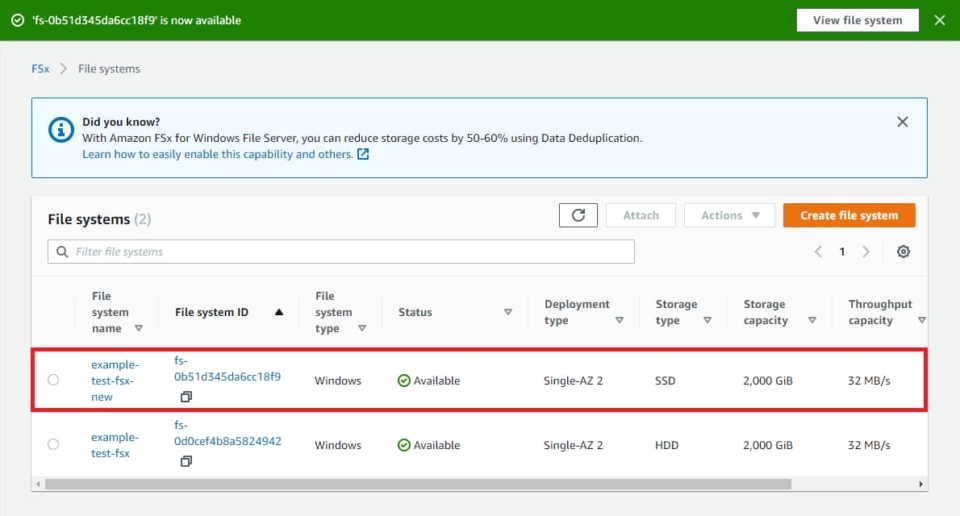Dismiss the Did you know info banner

[x=902, y=122]
